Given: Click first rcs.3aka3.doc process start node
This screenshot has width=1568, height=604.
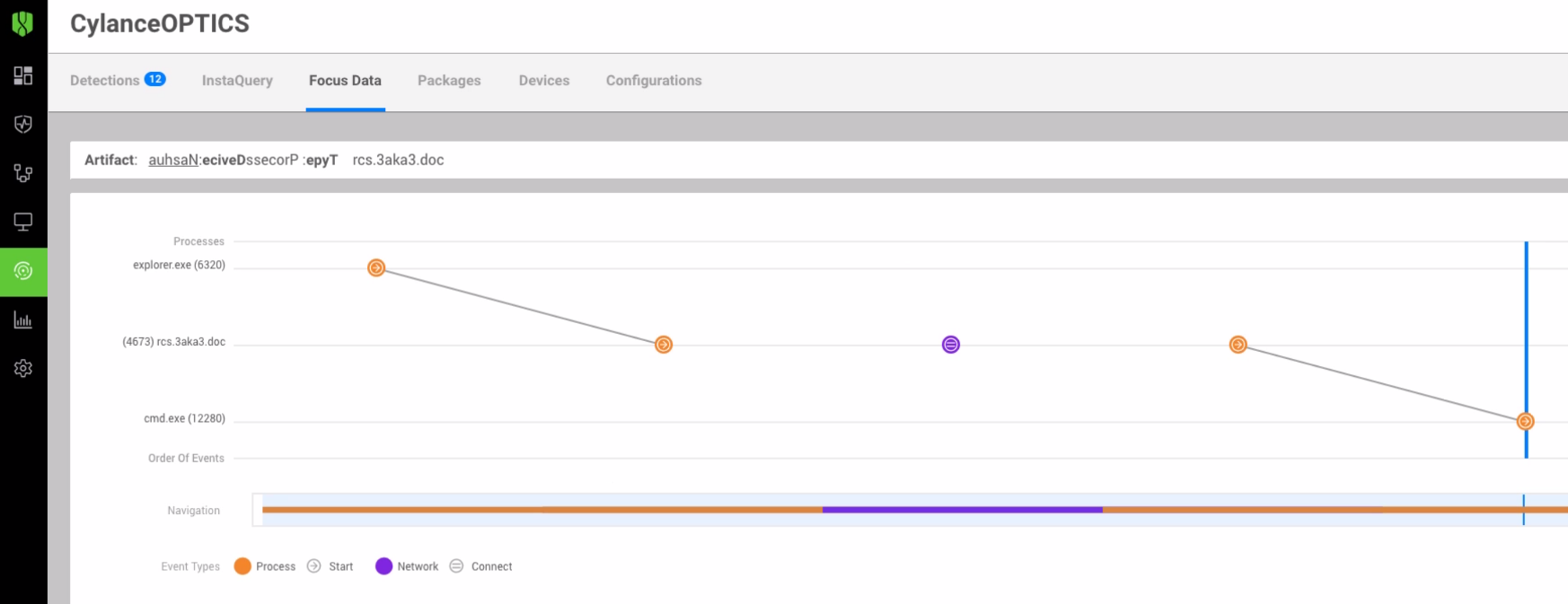Looking at the screenshot, I should pos(664,345).
